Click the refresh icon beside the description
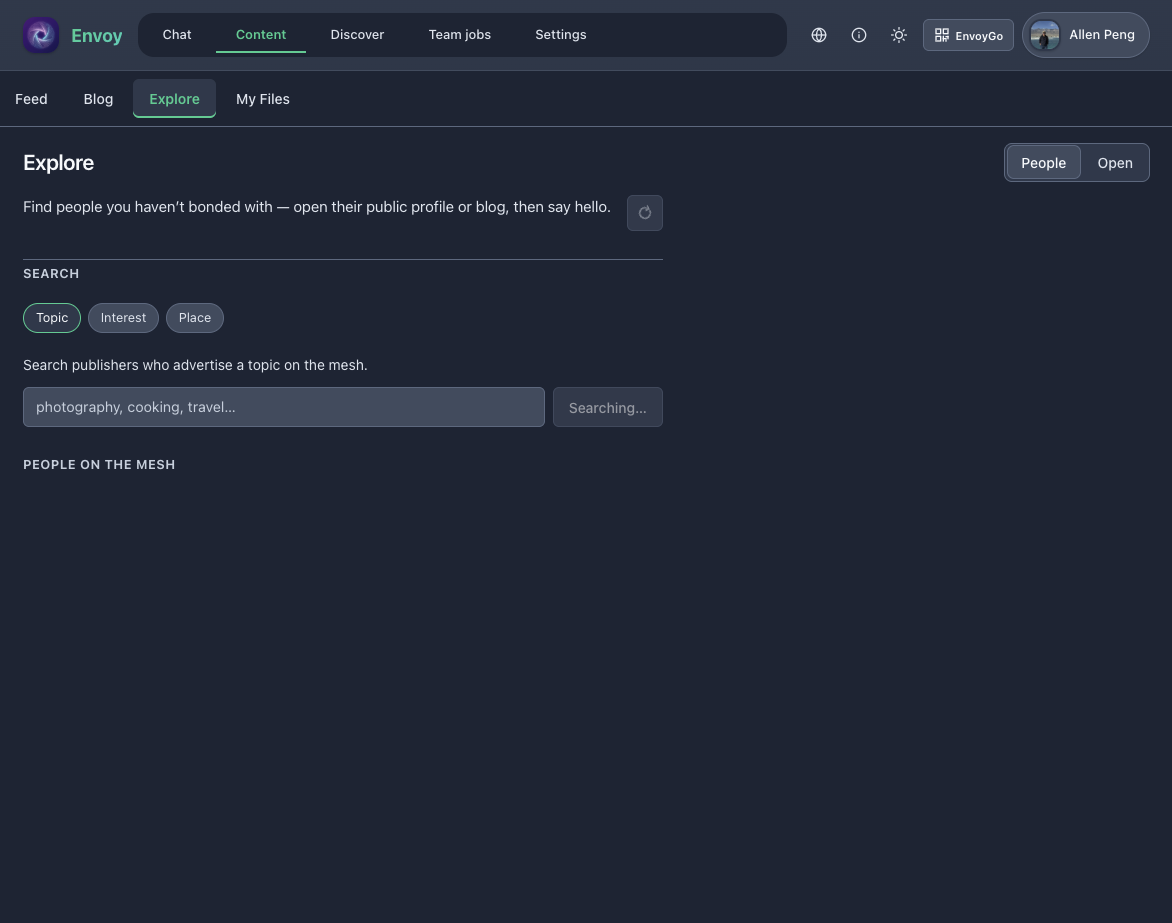 click(x=645, y=213)
